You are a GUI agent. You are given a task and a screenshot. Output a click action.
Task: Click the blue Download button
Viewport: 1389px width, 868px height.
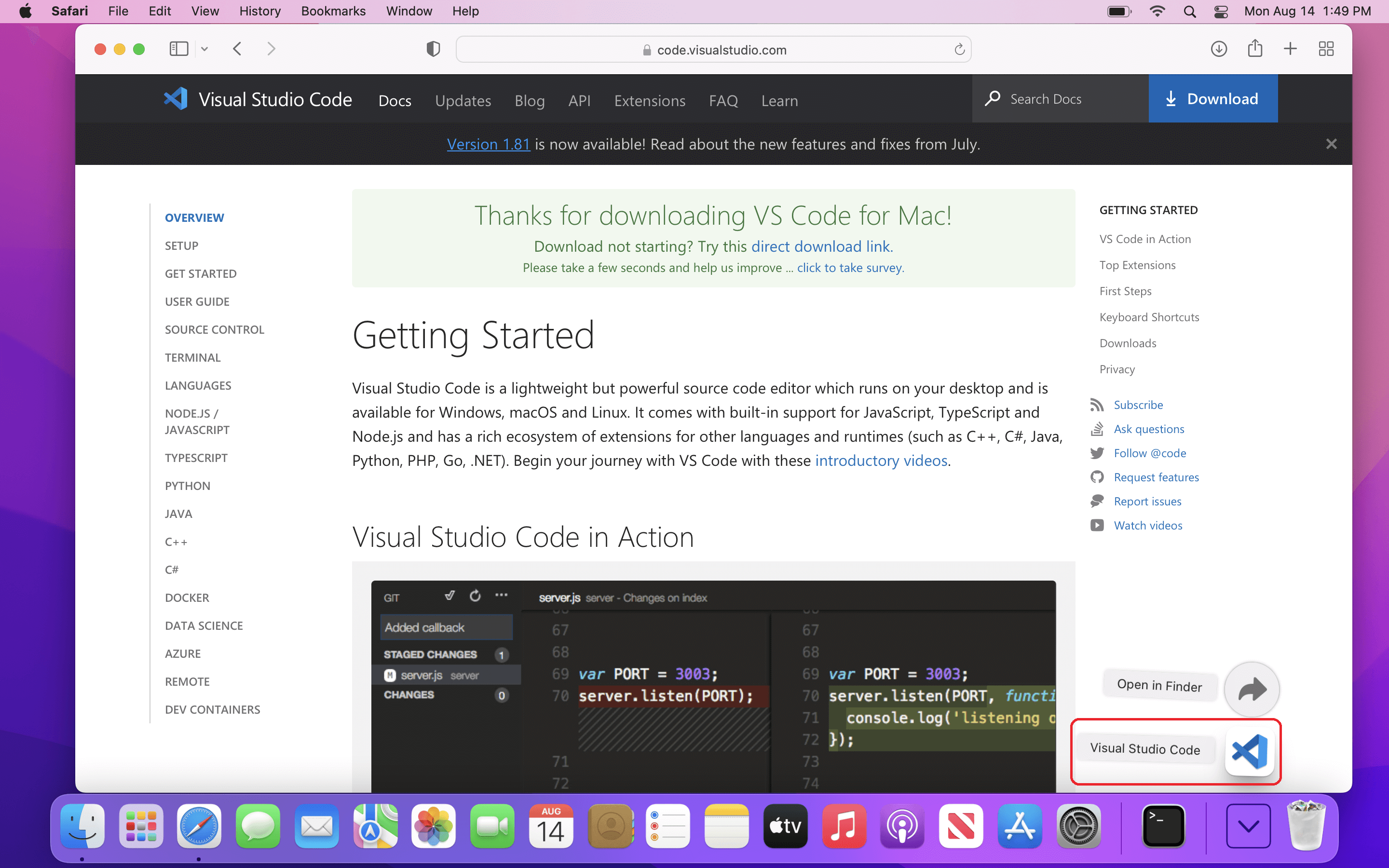click(x=1212, y=99)
